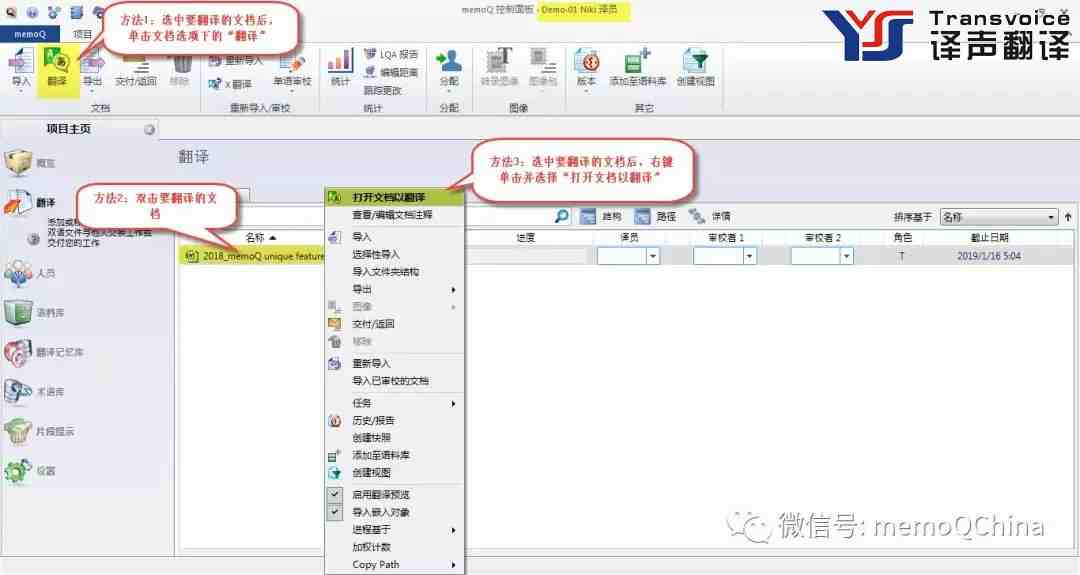Switch to 路径 (Path) view button

pos(655,216)
